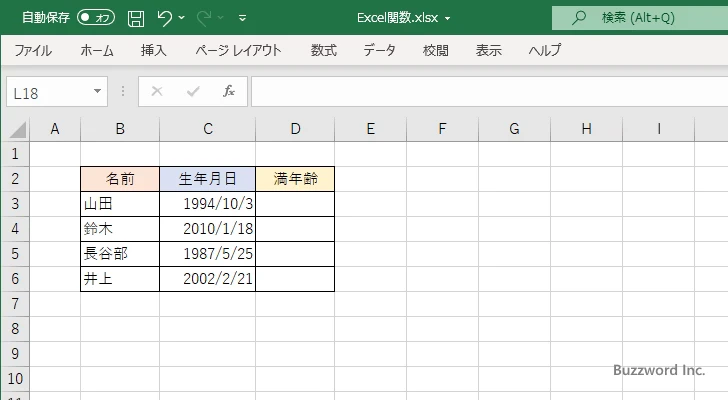Screen dimensions: 728x400
Task: Select column C header
Action: click(208, 129)
